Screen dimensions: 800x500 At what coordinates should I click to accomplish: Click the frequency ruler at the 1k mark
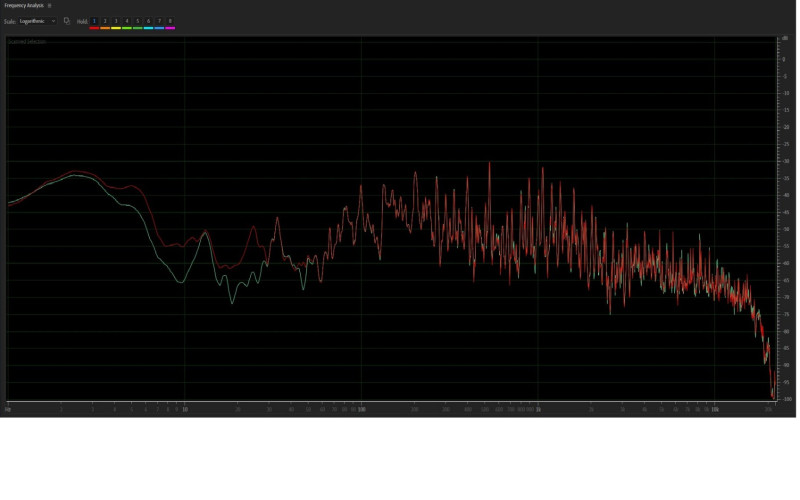click(538, 409)
